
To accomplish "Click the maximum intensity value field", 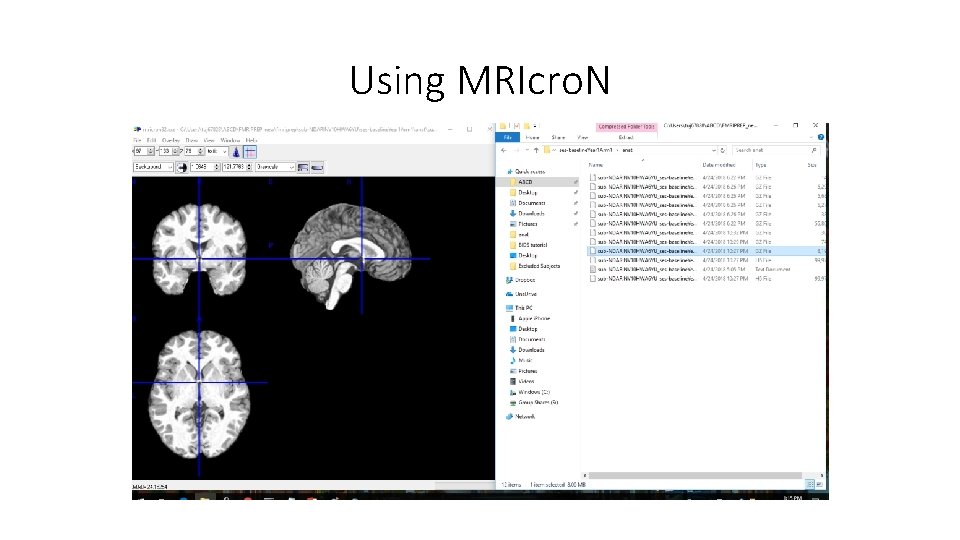I will 237,167.
